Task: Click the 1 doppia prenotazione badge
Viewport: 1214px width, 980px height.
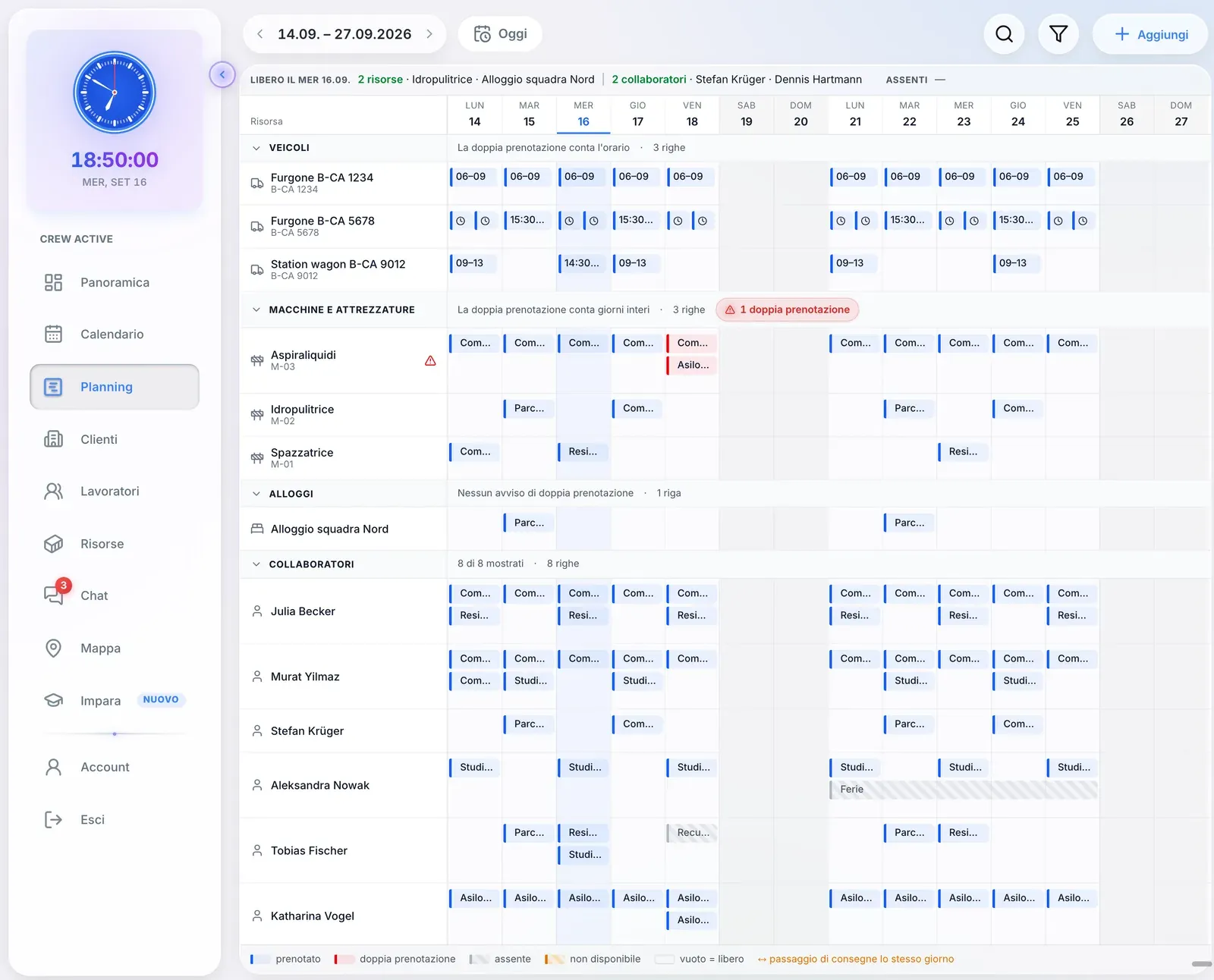Action: pos(788,309)
